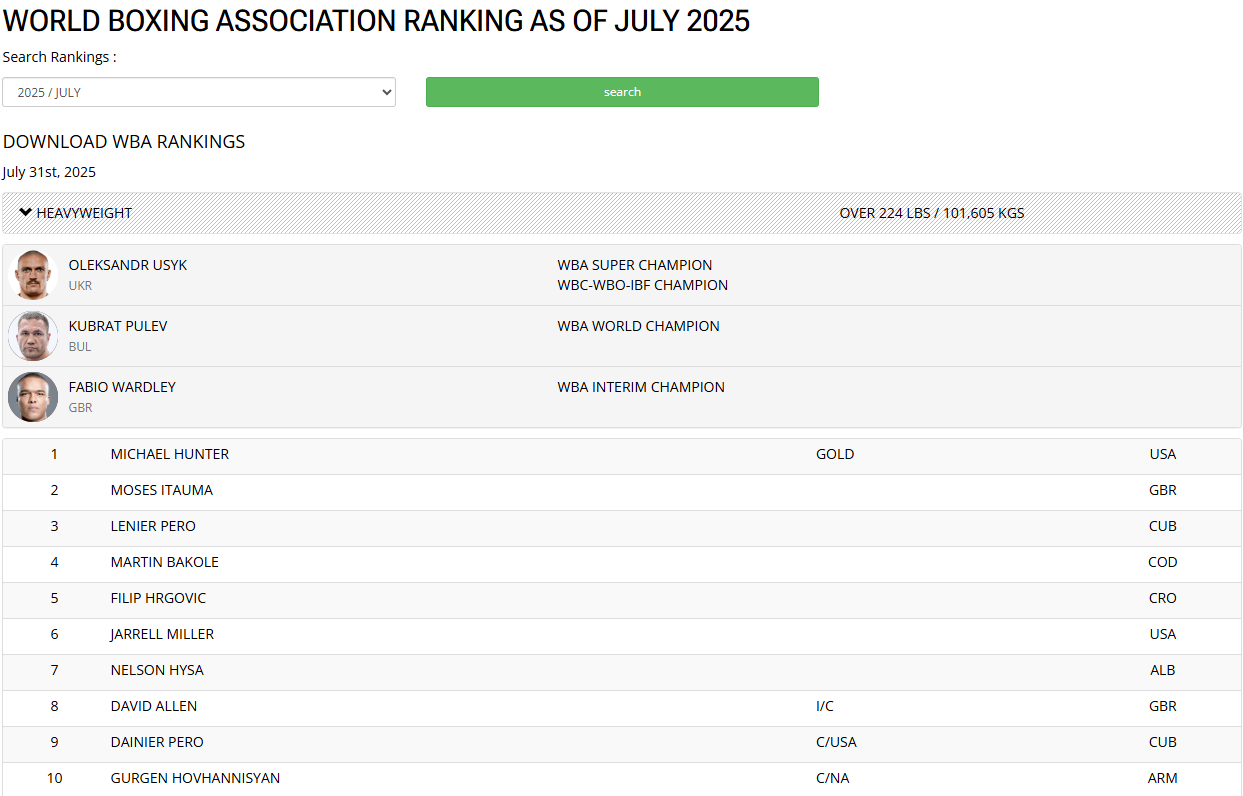Click MICHAEL HUNTER in the rankings list
The height and width of the screenshot is (796, 1243).
point(170,454)
